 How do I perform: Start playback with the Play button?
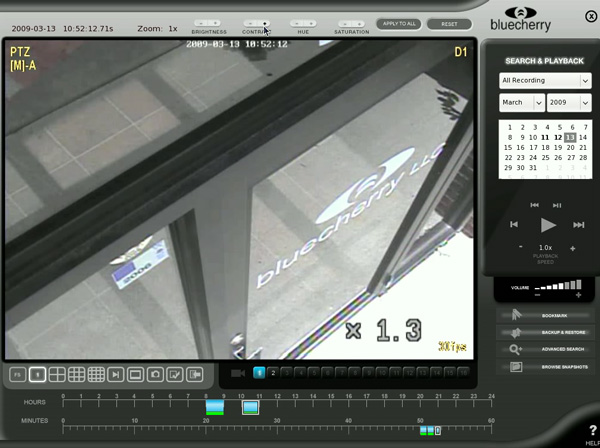(548, 225)
